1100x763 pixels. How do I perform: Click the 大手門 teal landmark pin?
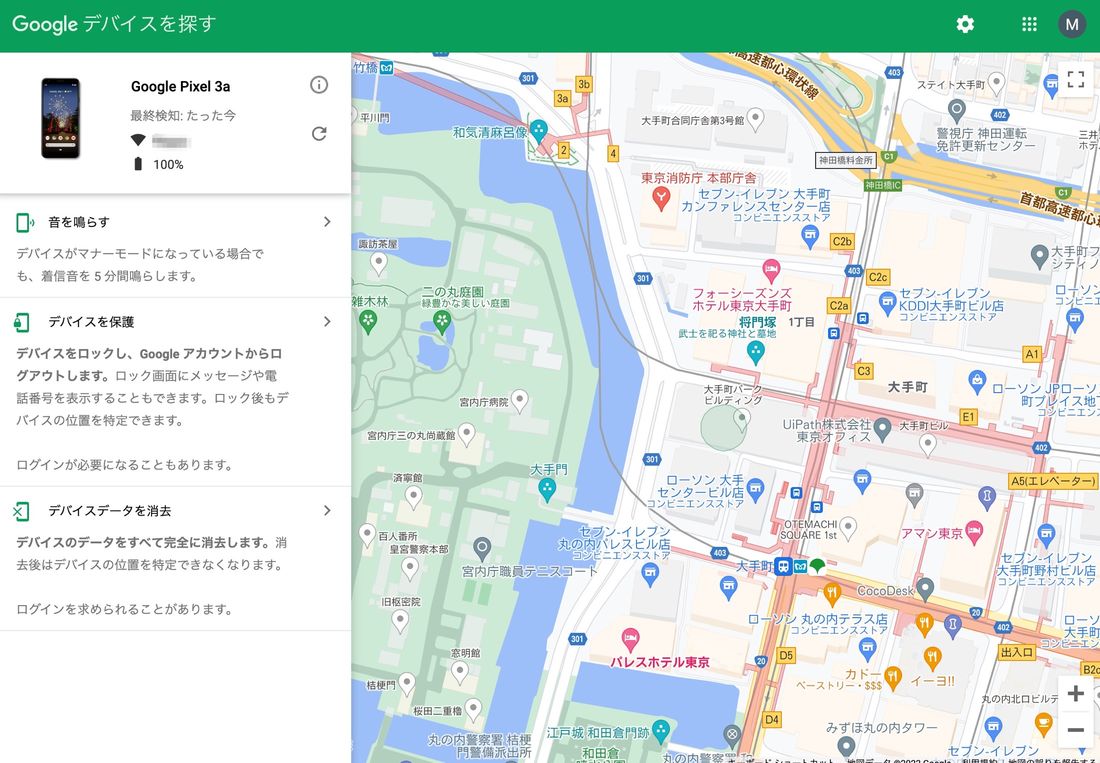[x=547, y=489]
